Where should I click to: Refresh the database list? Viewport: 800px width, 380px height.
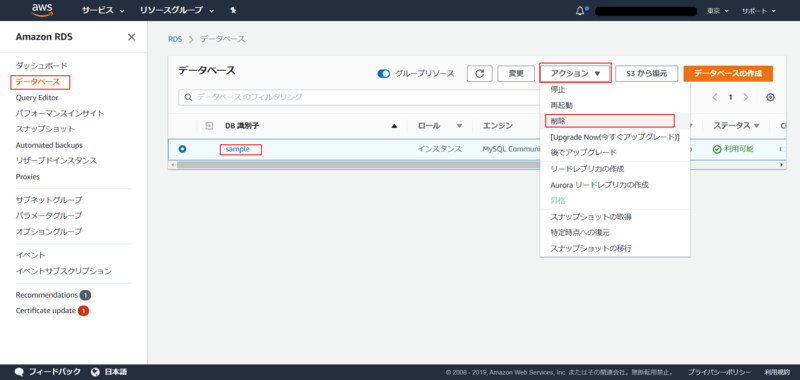[480, 73]
